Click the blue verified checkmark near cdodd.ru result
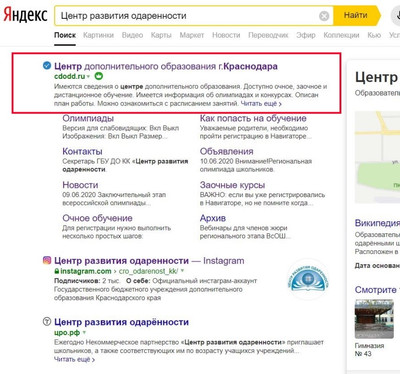The width and height of the screenshot is (400, 374). [x=47, y=66]
